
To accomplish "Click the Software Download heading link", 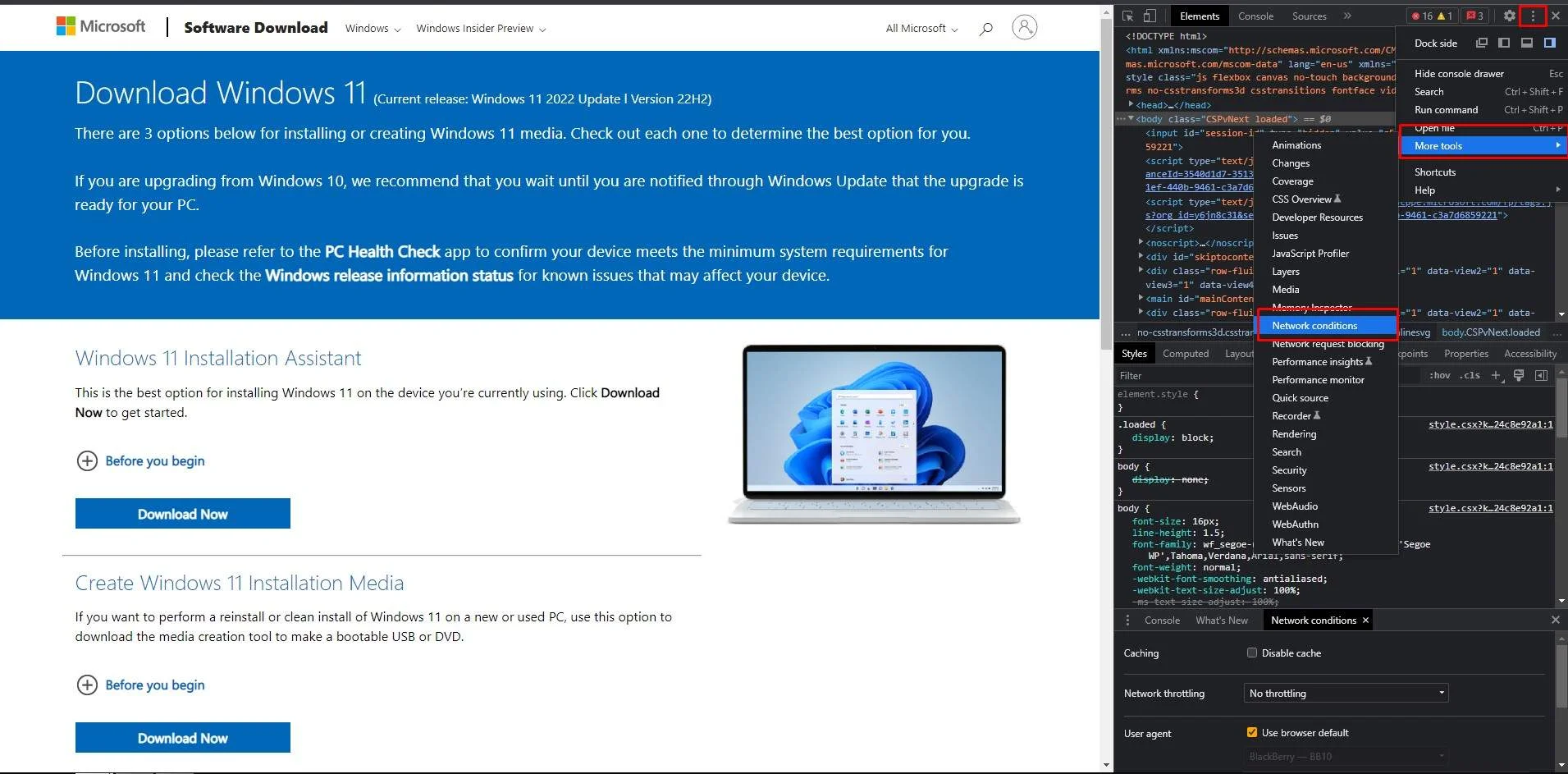I will coord(256,27).
